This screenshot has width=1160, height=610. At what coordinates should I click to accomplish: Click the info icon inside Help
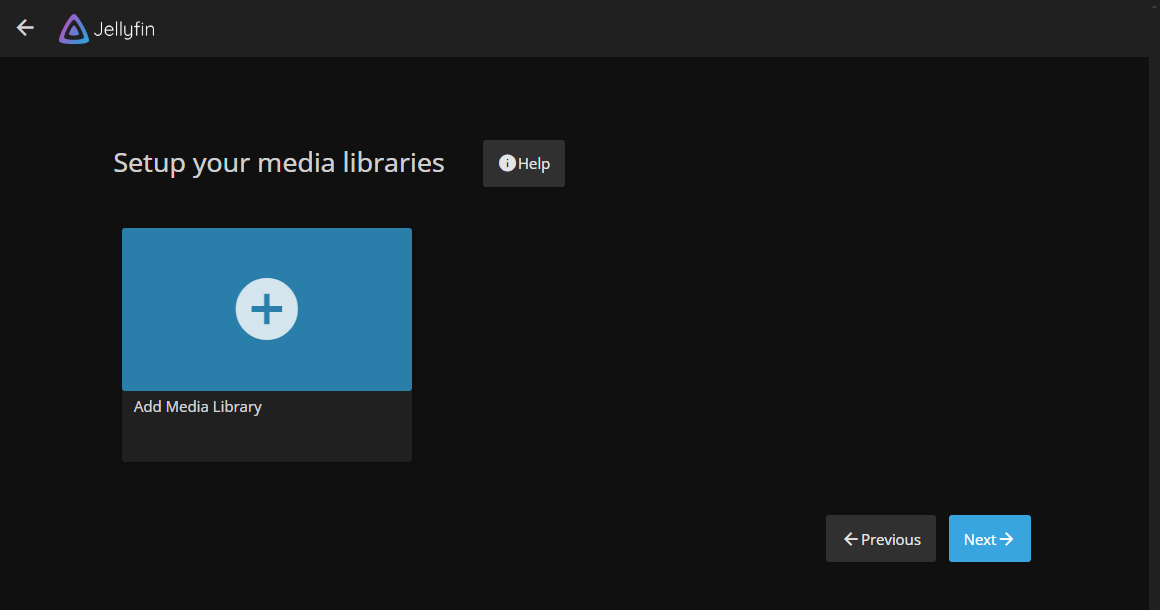507,163
